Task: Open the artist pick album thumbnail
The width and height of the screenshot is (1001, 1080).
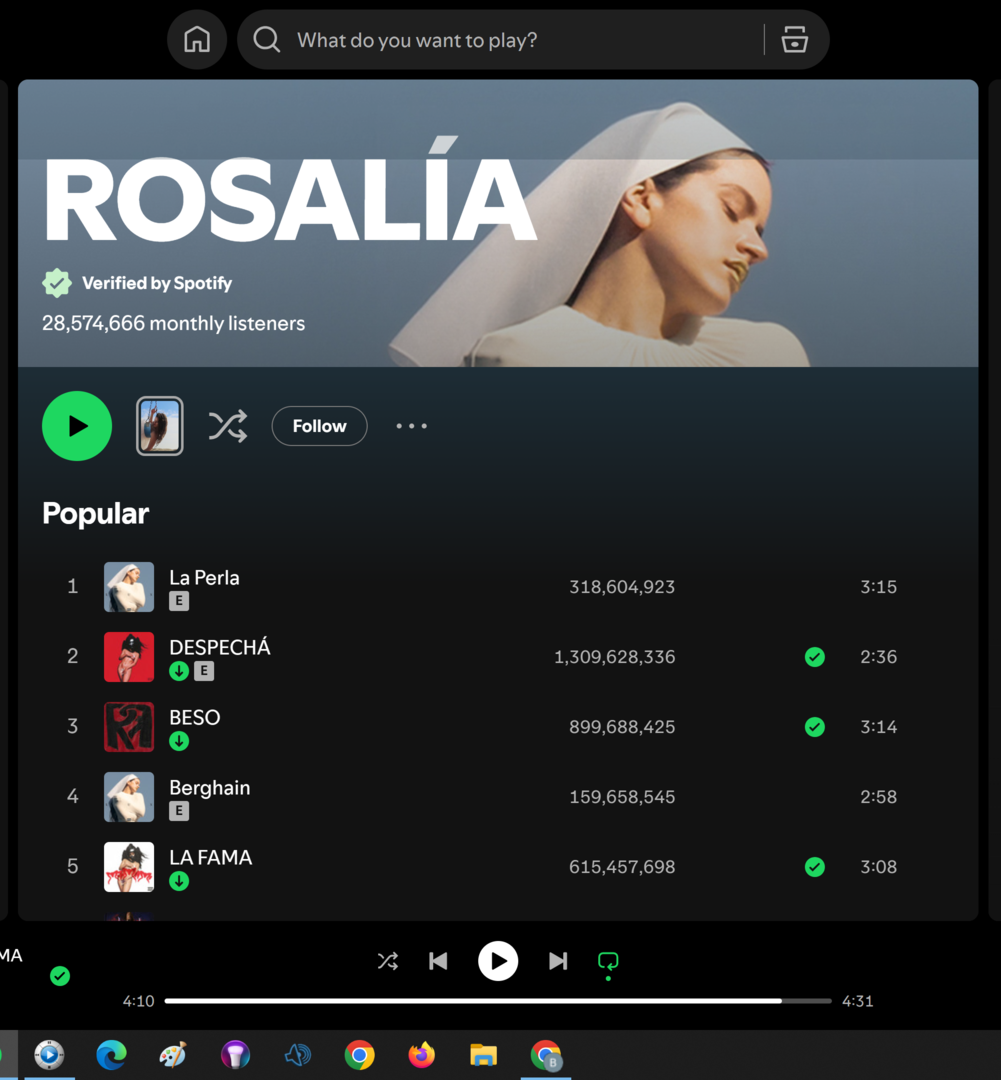Action: [160, 426]
